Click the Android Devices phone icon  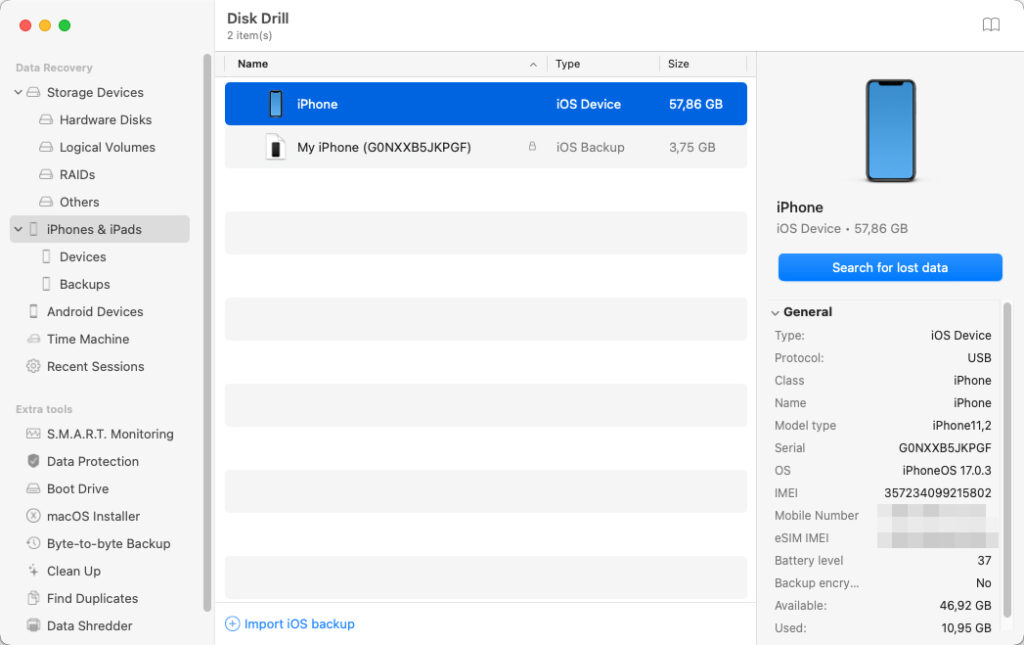point(33,311)
